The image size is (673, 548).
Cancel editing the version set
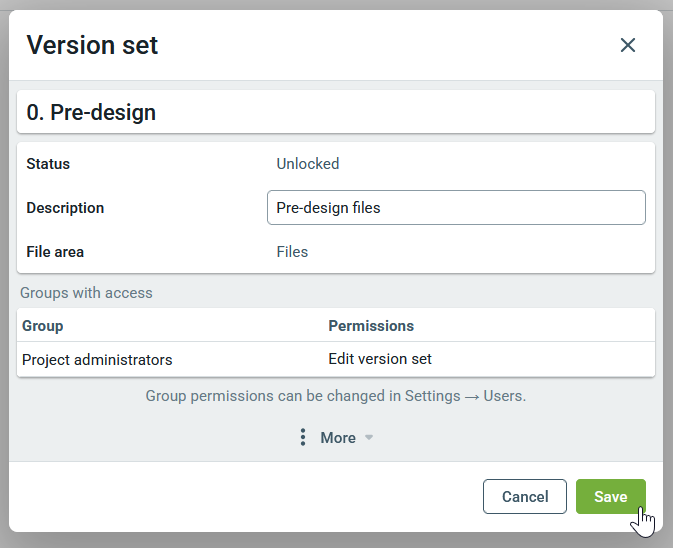click(525, 497)
